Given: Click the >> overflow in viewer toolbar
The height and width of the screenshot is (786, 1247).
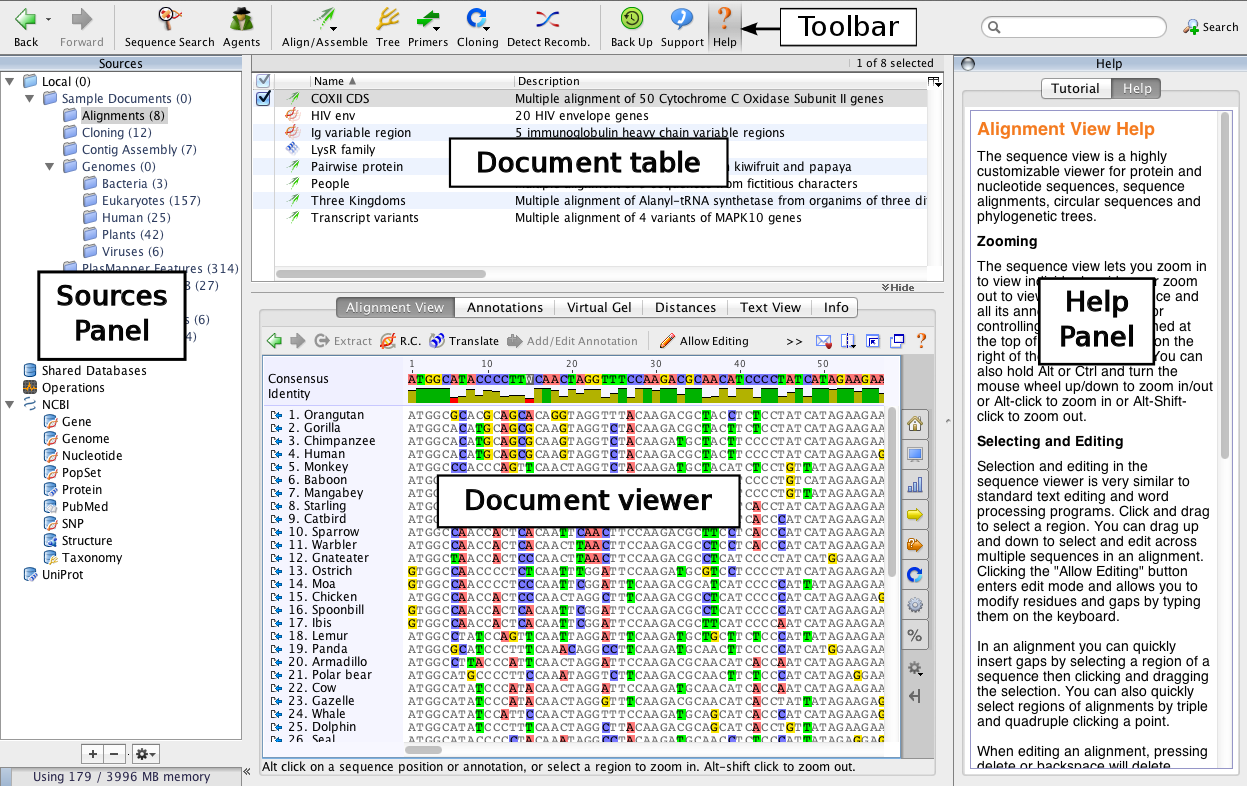Looking at the screenshot, I should 794,341.
